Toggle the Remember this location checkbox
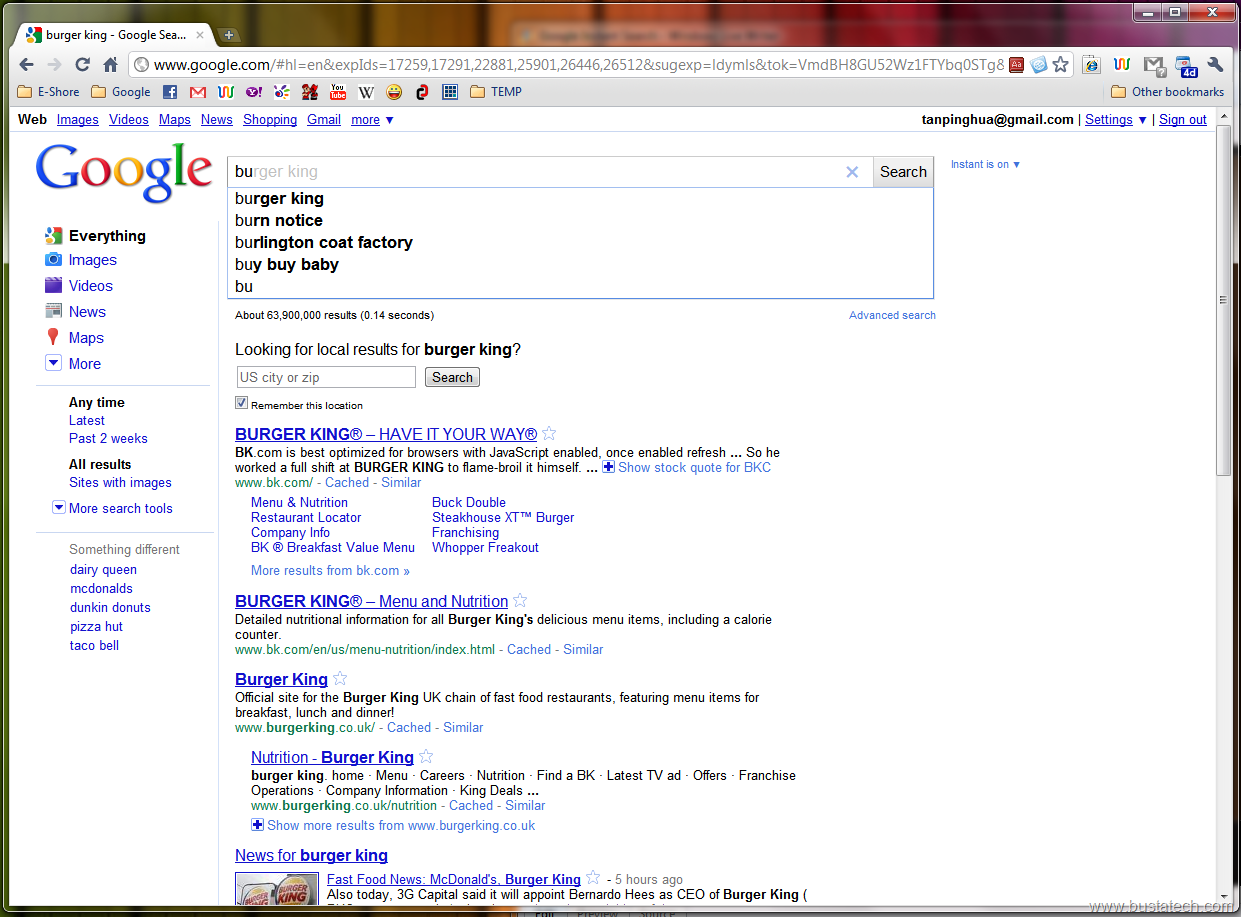Image resolution: width=1241 pixels, height=917 pixels. (x=241, y=403)
